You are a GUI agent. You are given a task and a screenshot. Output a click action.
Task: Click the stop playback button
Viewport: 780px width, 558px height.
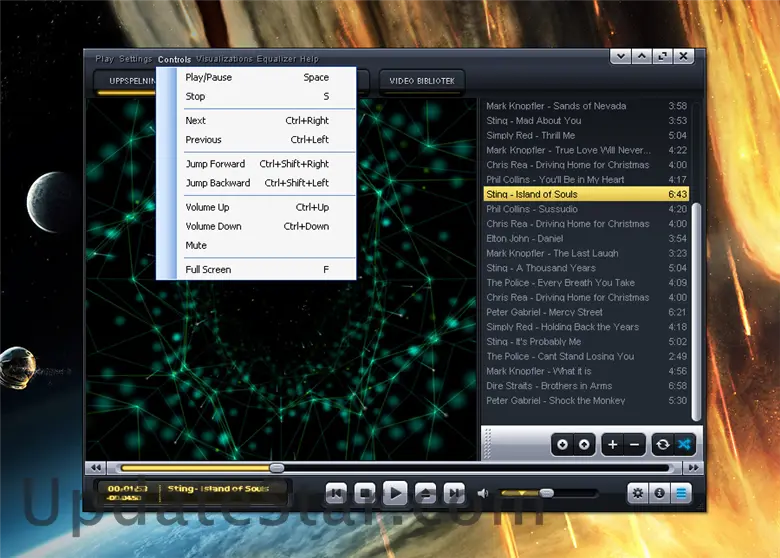tap(365, 493)
